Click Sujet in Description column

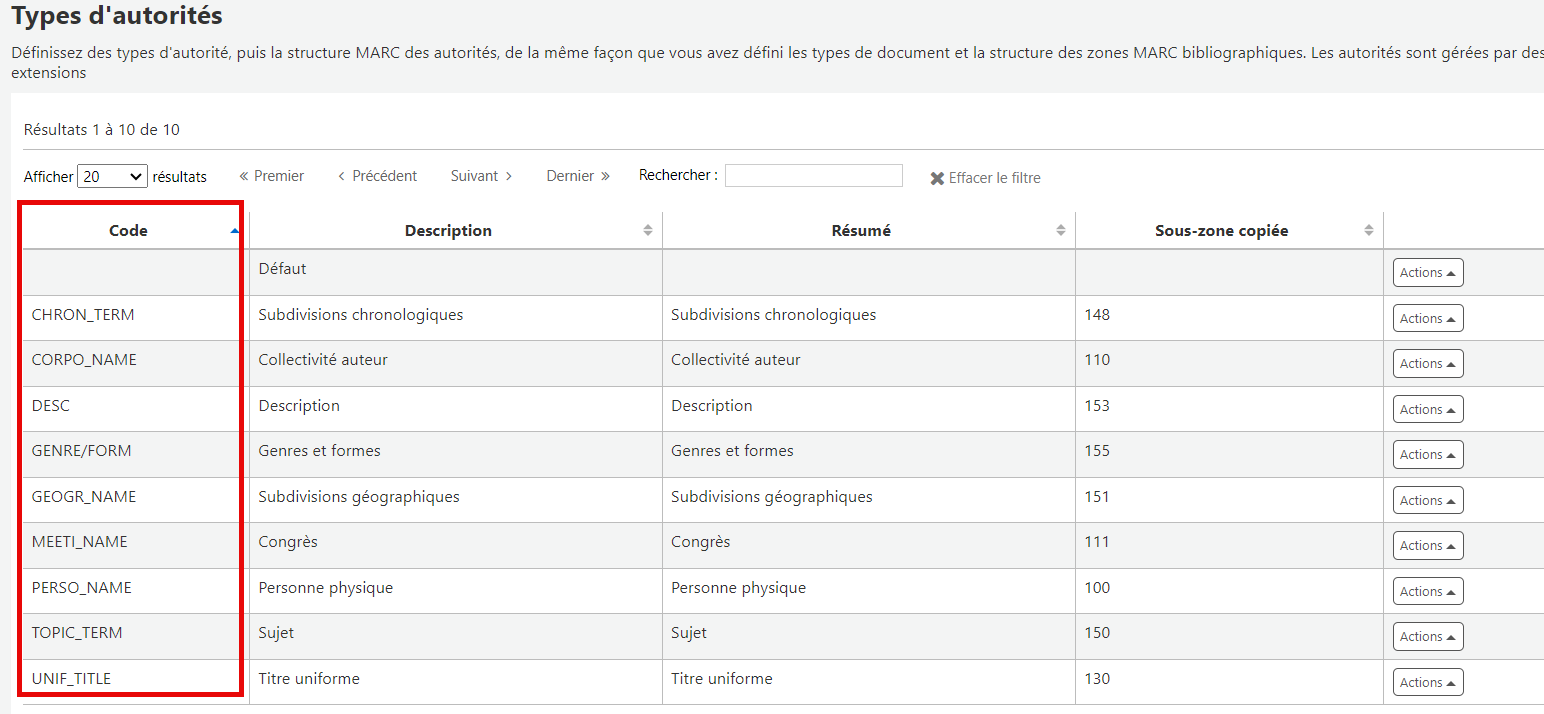[x=276, y=633]
